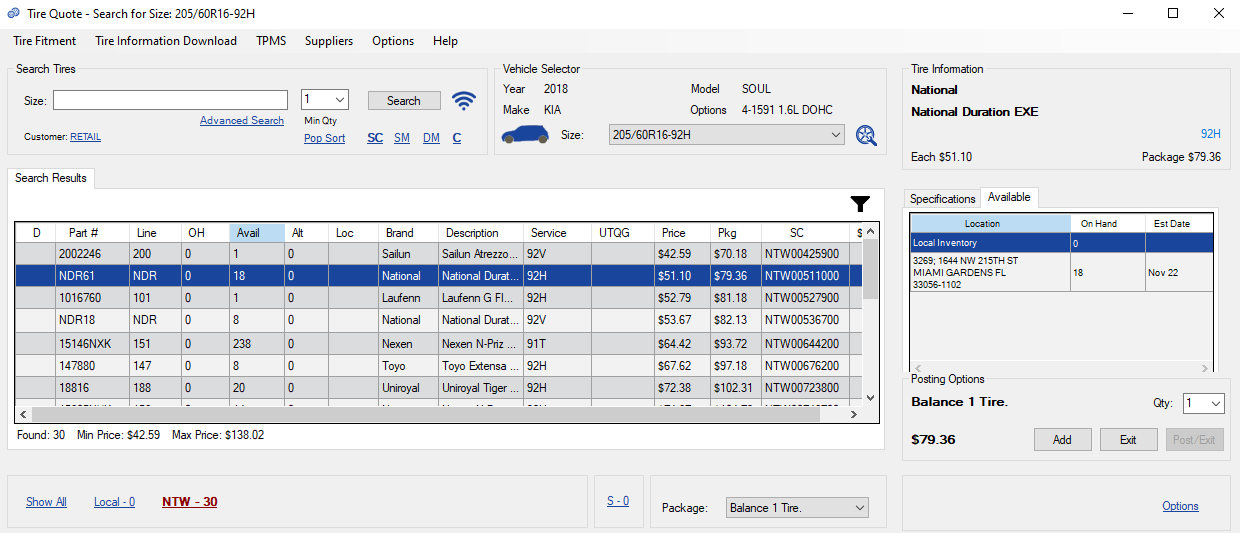Click the black filter funnel icon
Screen dimensions: 1240x533
pos(860,204)
